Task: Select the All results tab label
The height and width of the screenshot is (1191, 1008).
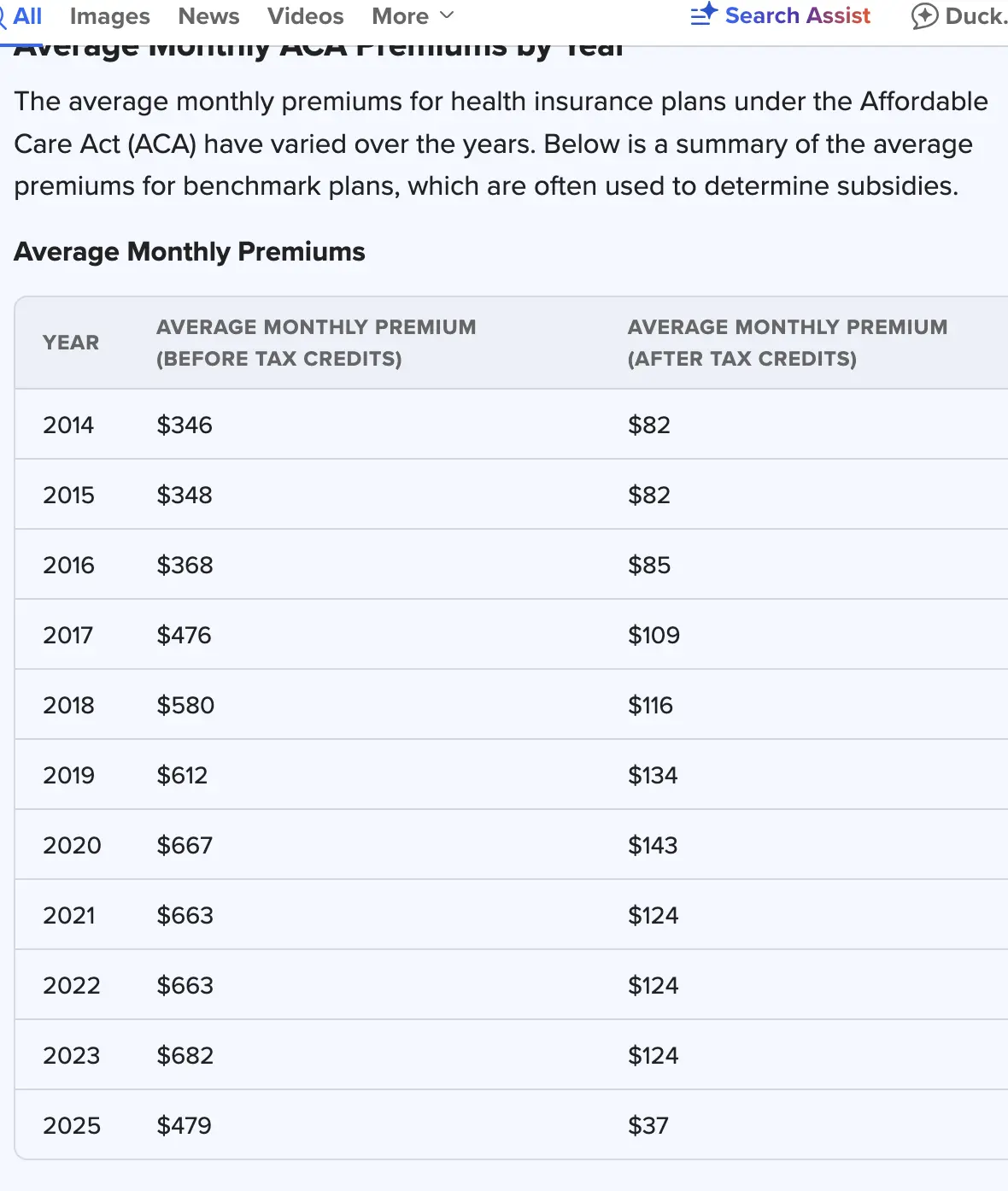Action: [x=28, y=16]
